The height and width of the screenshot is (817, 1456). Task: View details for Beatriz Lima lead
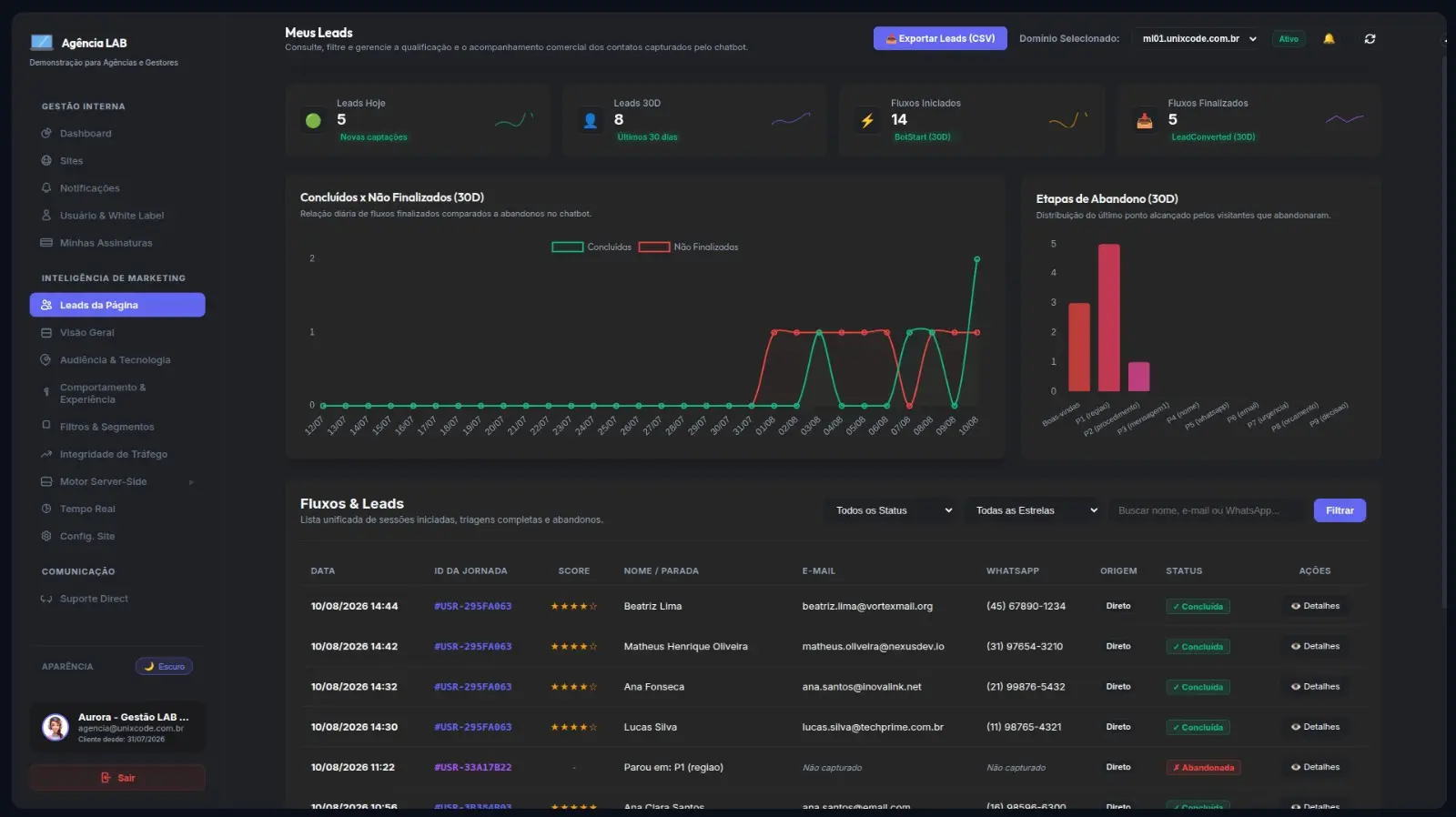tap(1315, 606)
